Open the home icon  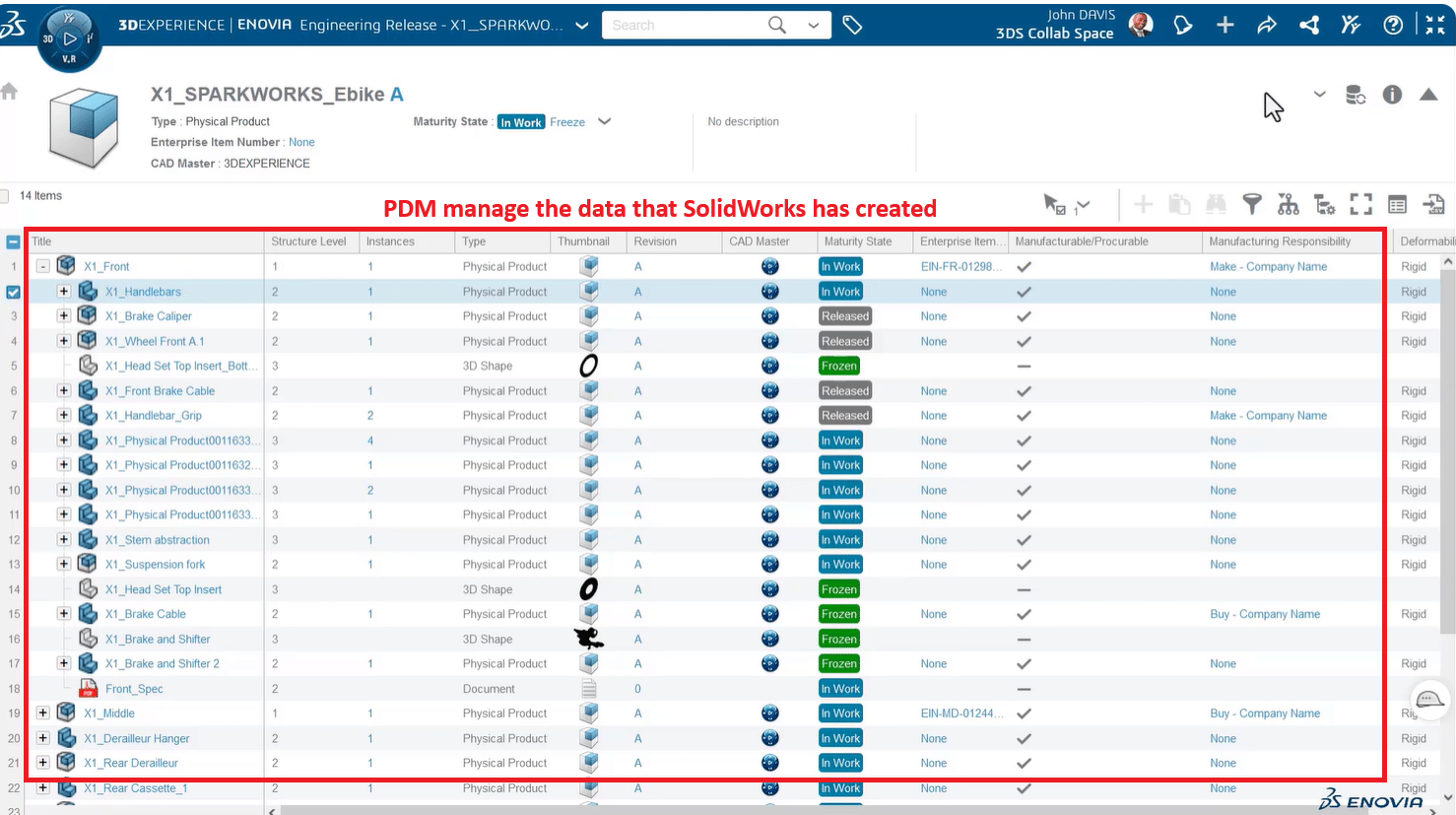point(10,92)
